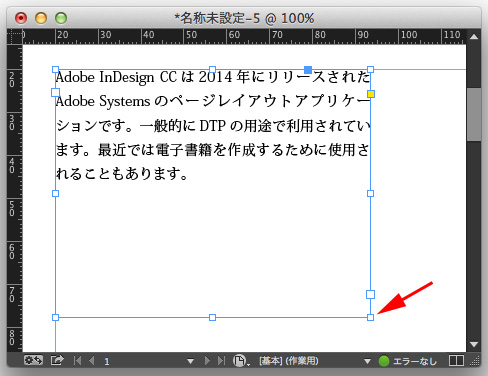Viewport: 488px width, 376px height.
Task: Open the page number dropdown arrow
Action: (x=190, y=361)
